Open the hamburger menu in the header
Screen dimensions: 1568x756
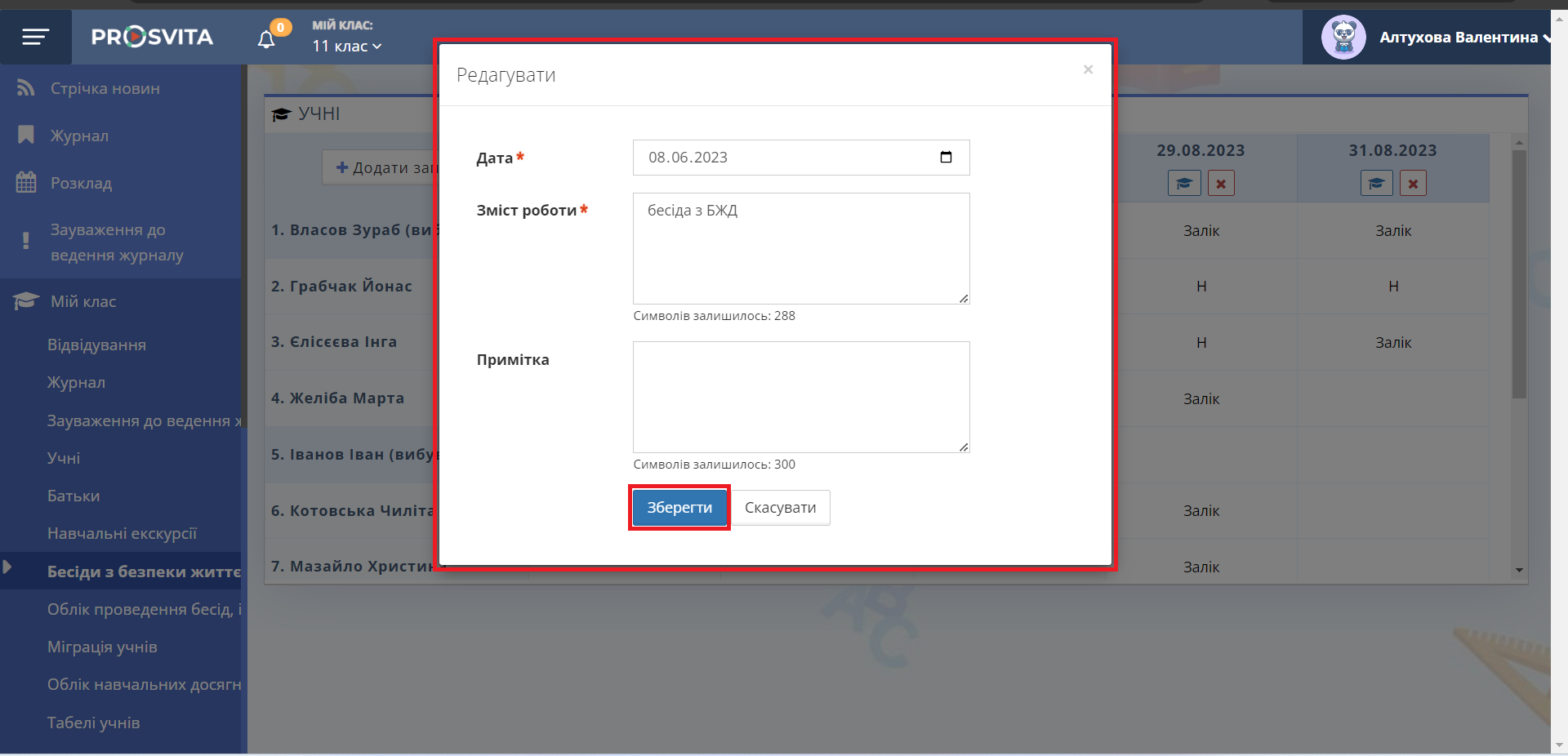tap(35, 37)
